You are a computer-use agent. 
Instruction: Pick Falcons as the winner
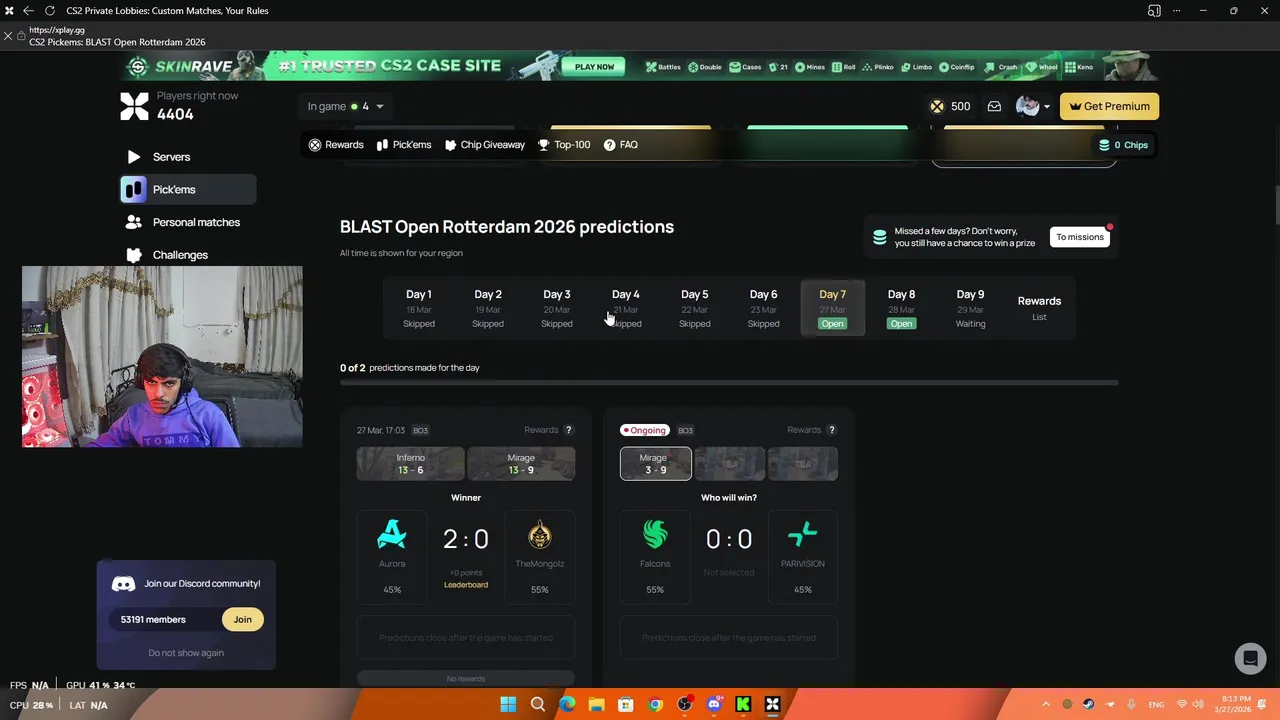click(x=655, y=556)
